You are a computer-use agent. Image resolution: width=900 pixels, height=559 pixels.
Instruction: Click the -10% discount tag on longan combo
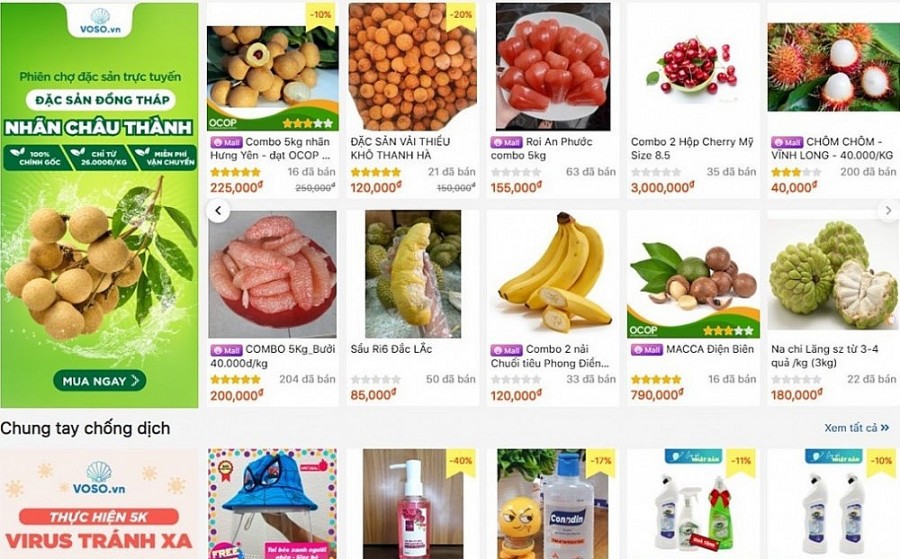pos(320,15)
